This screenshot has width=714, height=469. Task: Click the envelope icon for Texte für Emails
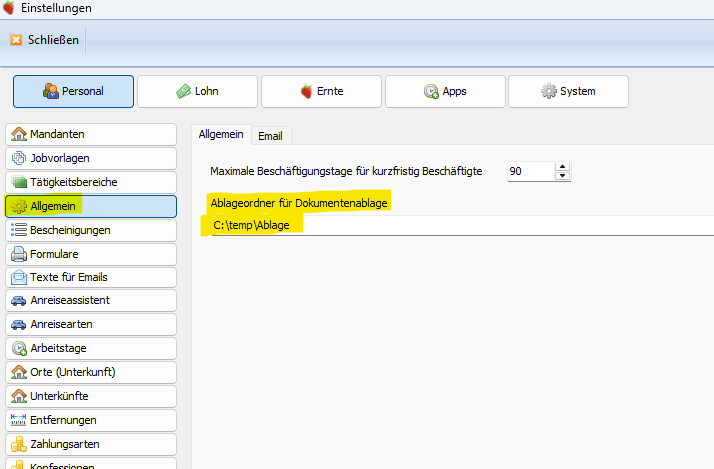point(19,277)
